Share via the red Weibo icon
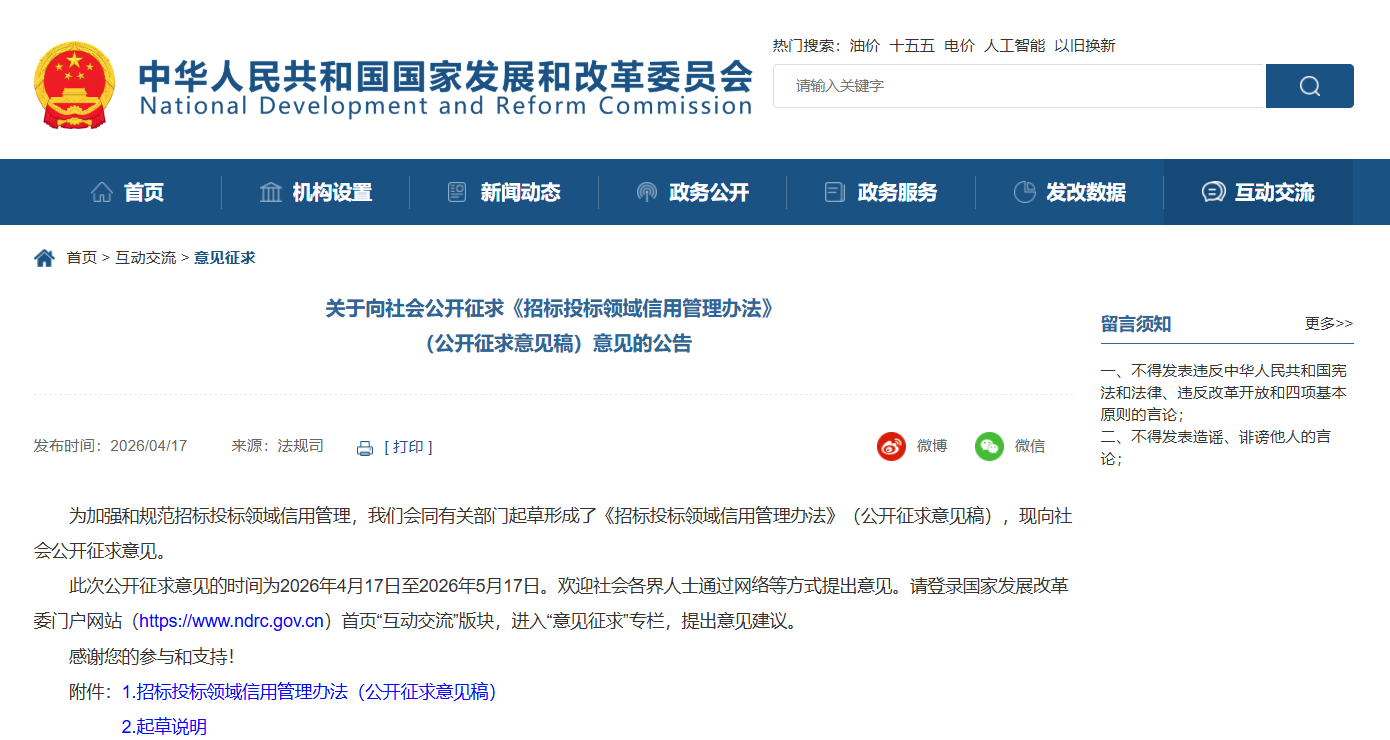 [891, 446]
